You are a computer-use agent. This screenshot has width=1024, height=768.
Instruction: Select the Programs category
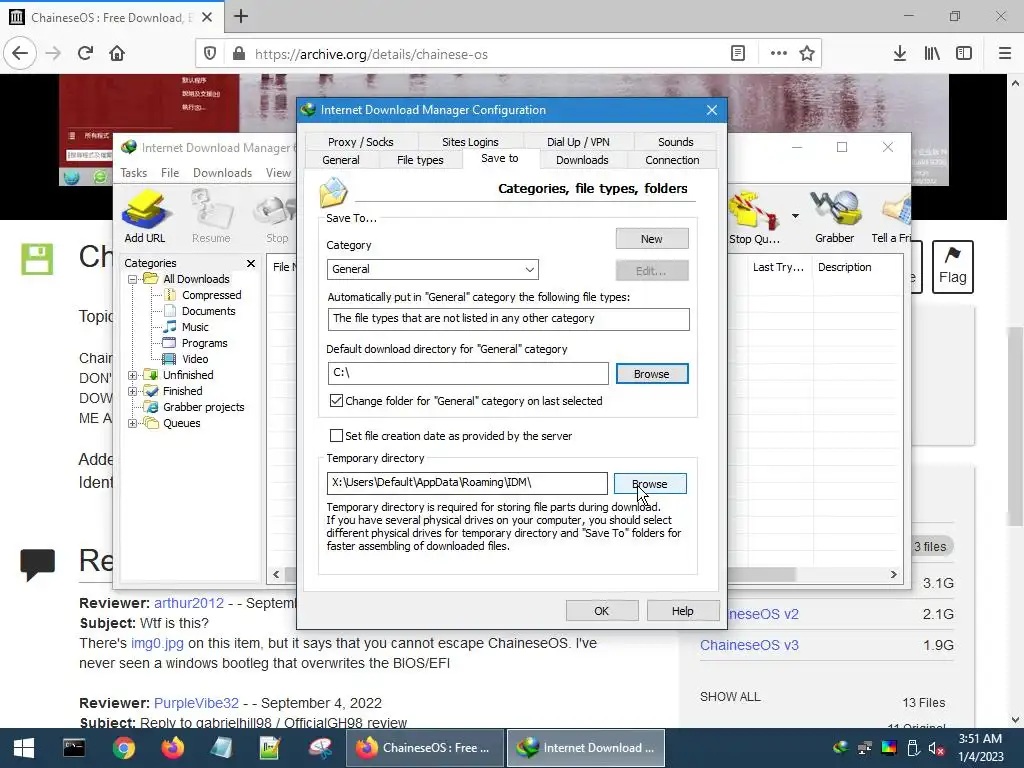204,343
